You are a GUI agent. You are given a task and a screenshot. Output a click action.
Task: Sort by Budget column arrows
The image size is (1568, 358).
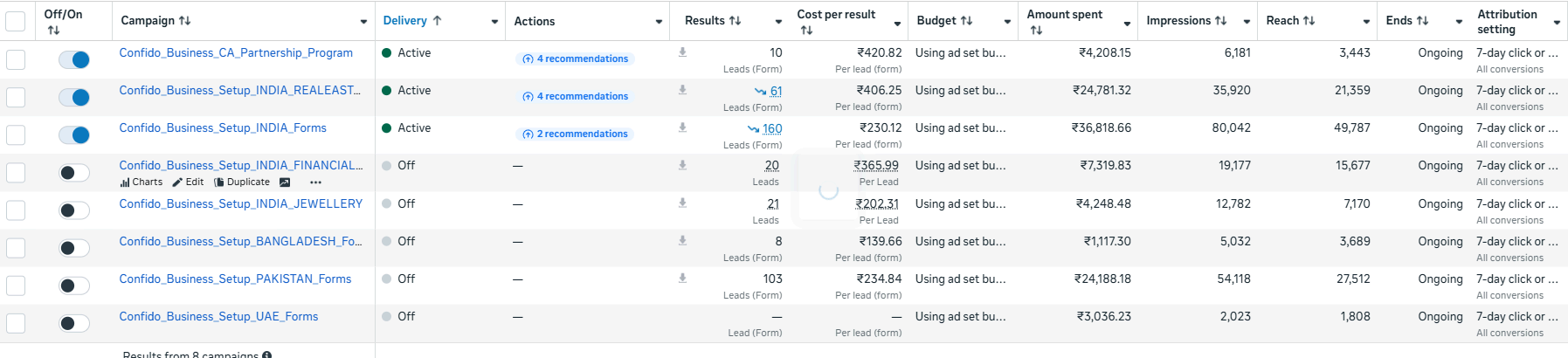point(966,21)
